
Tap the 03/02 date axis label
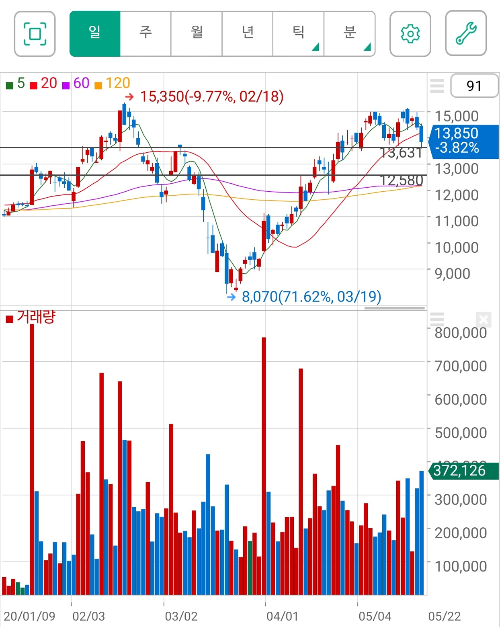[181, 616]
